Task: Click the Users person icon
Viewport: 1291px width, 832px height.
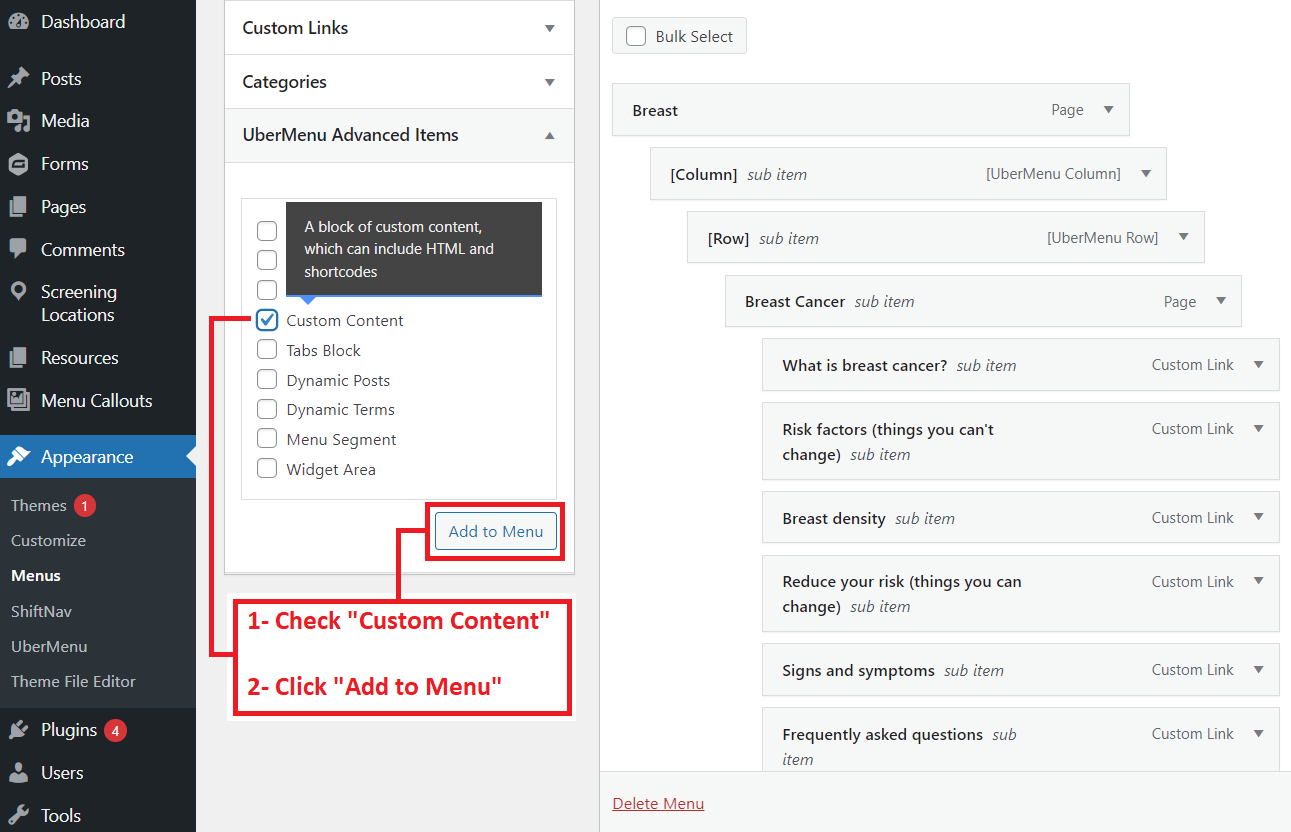Action: [x=18, y=773]
